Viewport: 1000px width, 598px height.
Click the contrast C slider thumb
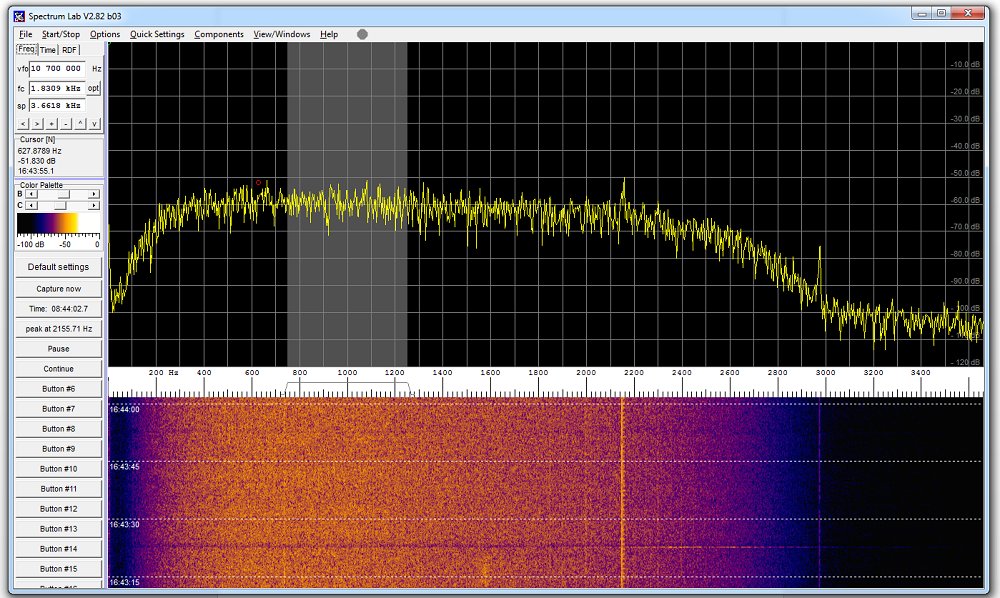click(x=60, y=205)
